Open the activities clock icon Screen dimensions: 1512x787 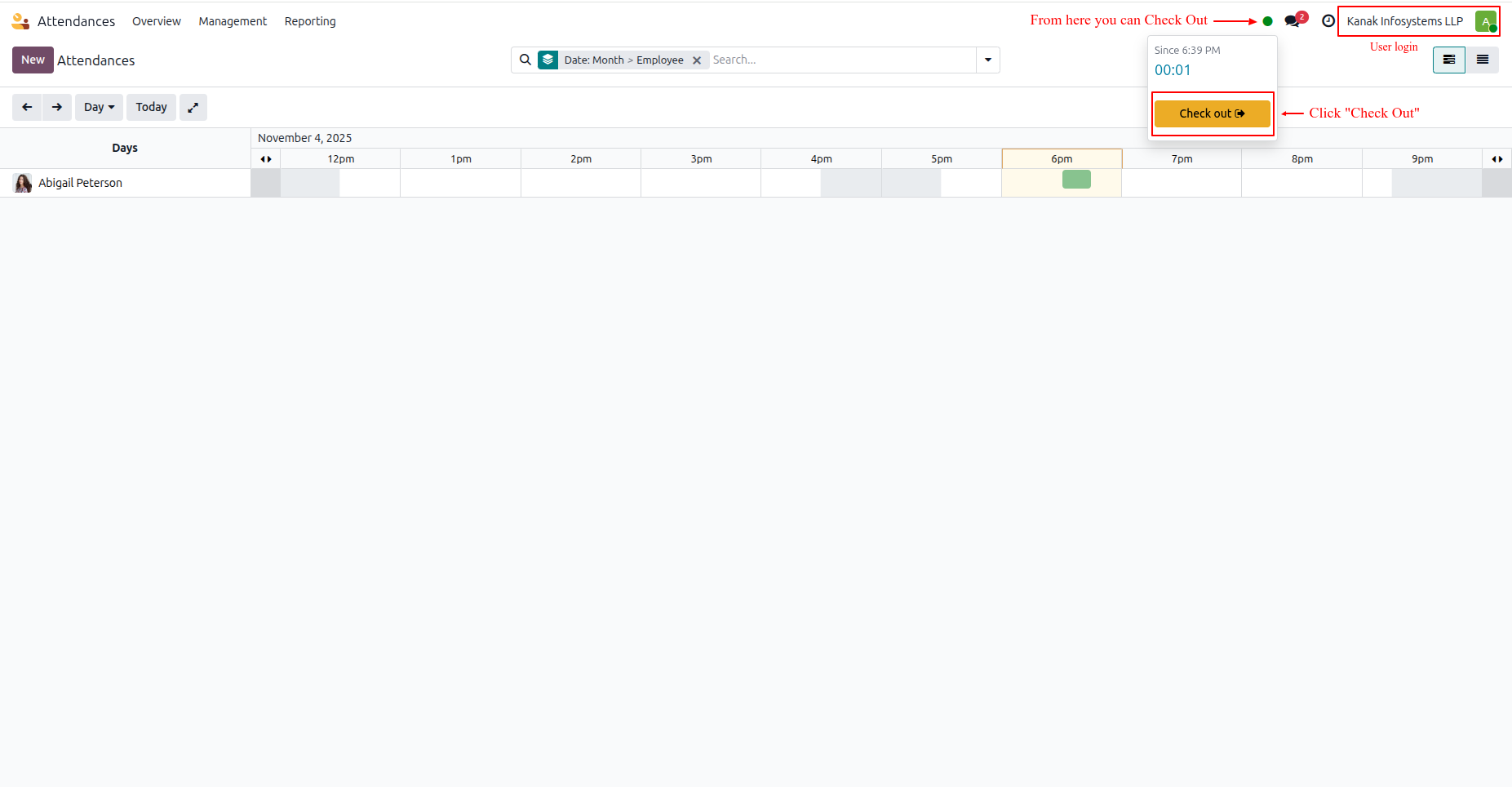tap(1328, 21)
